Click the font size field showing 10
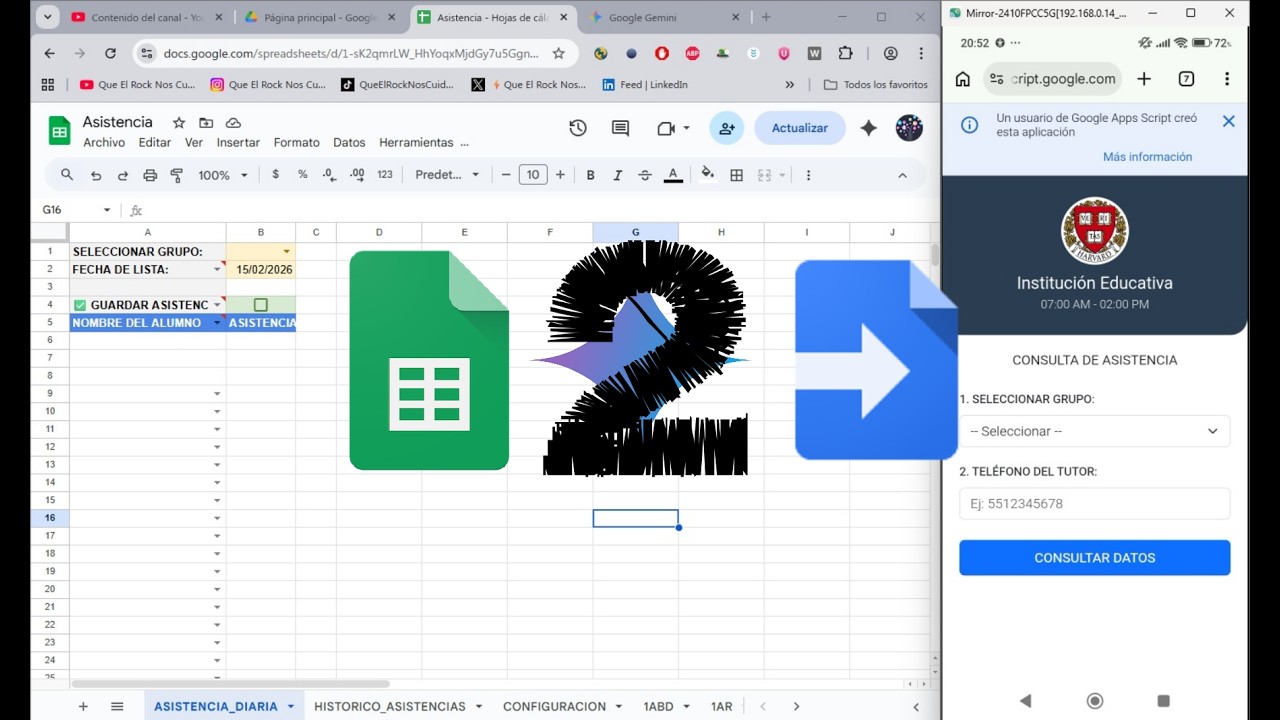 click(x=533, y=175)
